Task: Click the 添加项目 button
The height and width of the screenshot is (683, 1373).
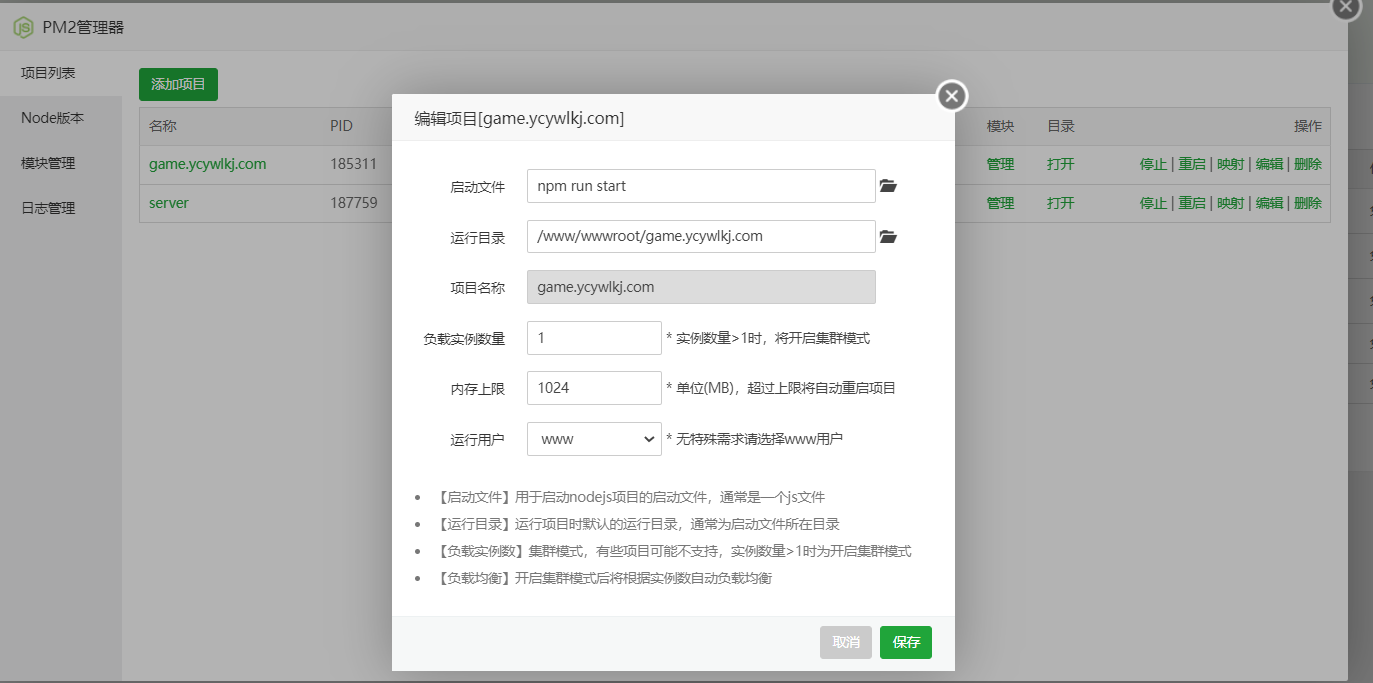Action: pos(178,84)
